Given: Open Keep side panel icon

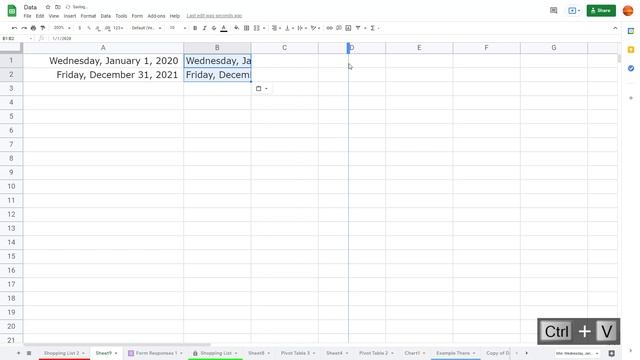Looking at the screenshot, I should 631,50.
